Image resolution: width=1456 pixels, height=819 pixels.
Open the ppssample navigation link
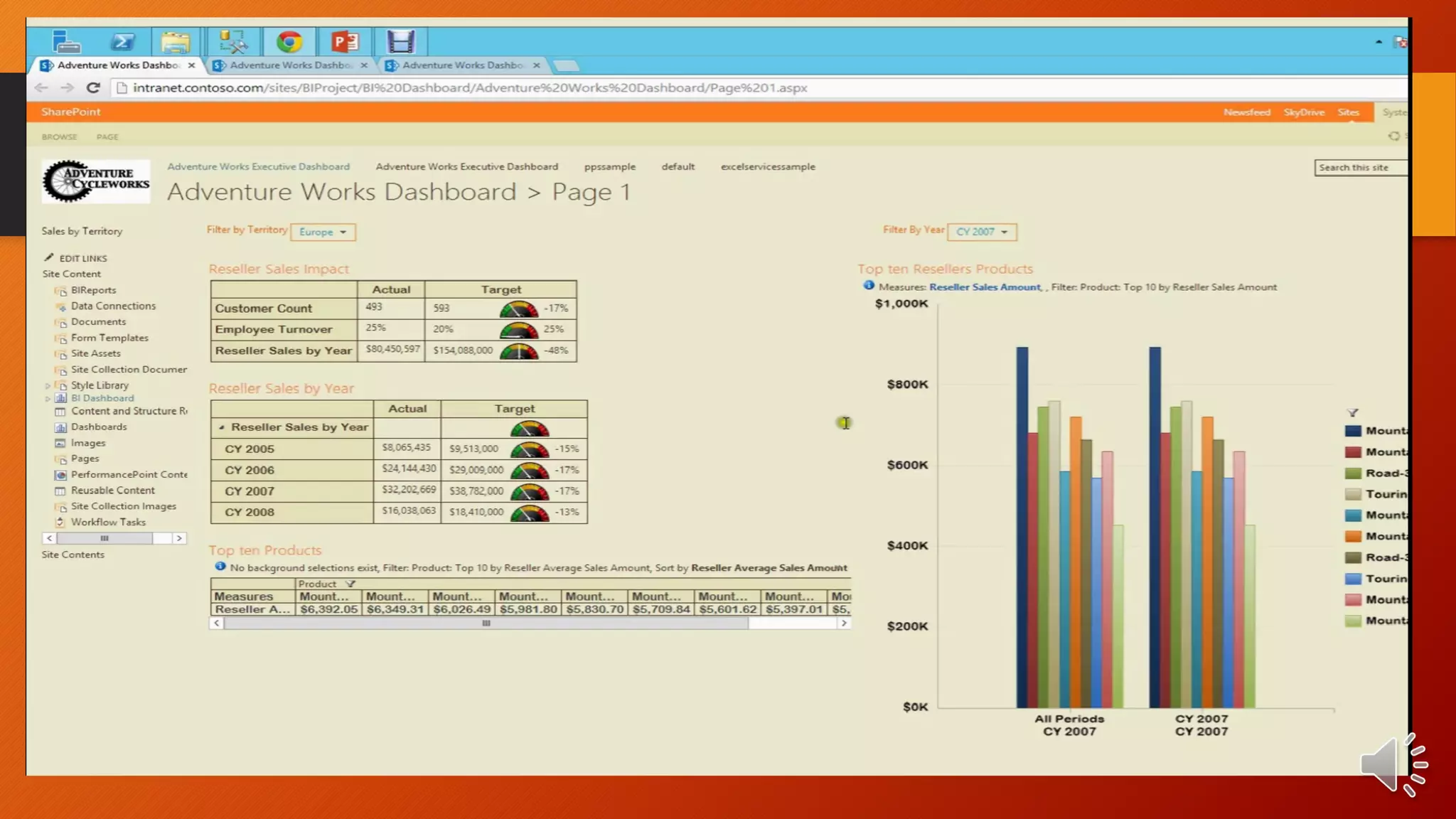point(609,166)
